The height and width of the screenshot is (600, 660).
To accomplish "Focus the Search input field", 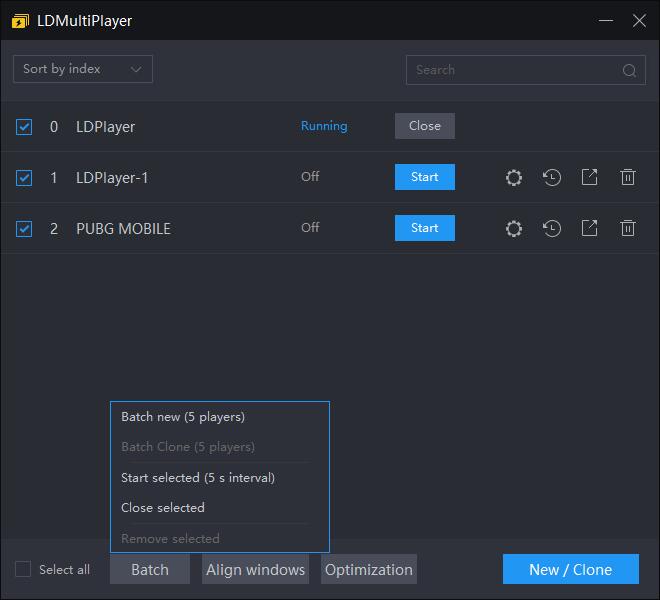I will click(526, 70).
